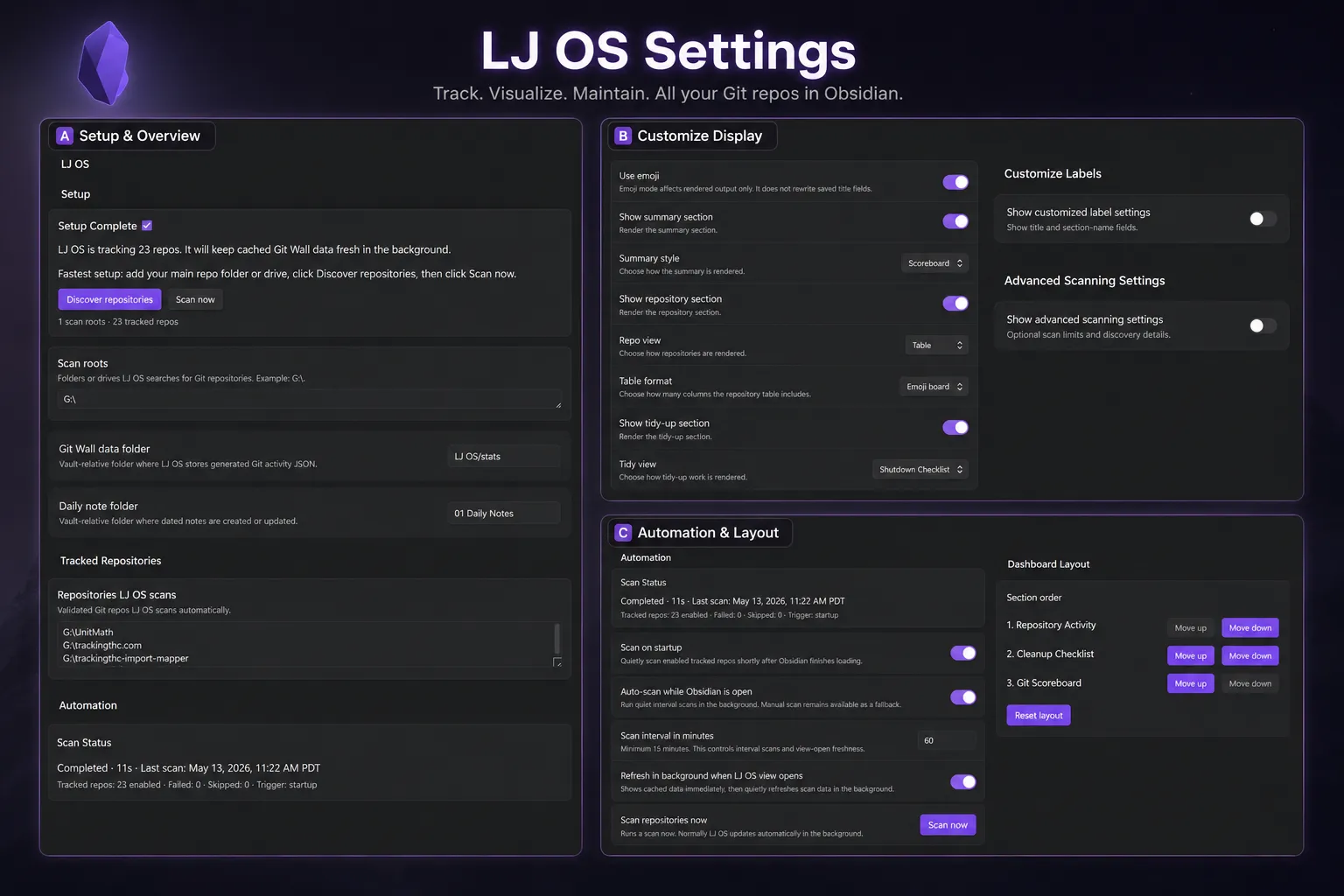Click the C badge beside Automation & Layout
The image size is (1344, 896).
623,533
